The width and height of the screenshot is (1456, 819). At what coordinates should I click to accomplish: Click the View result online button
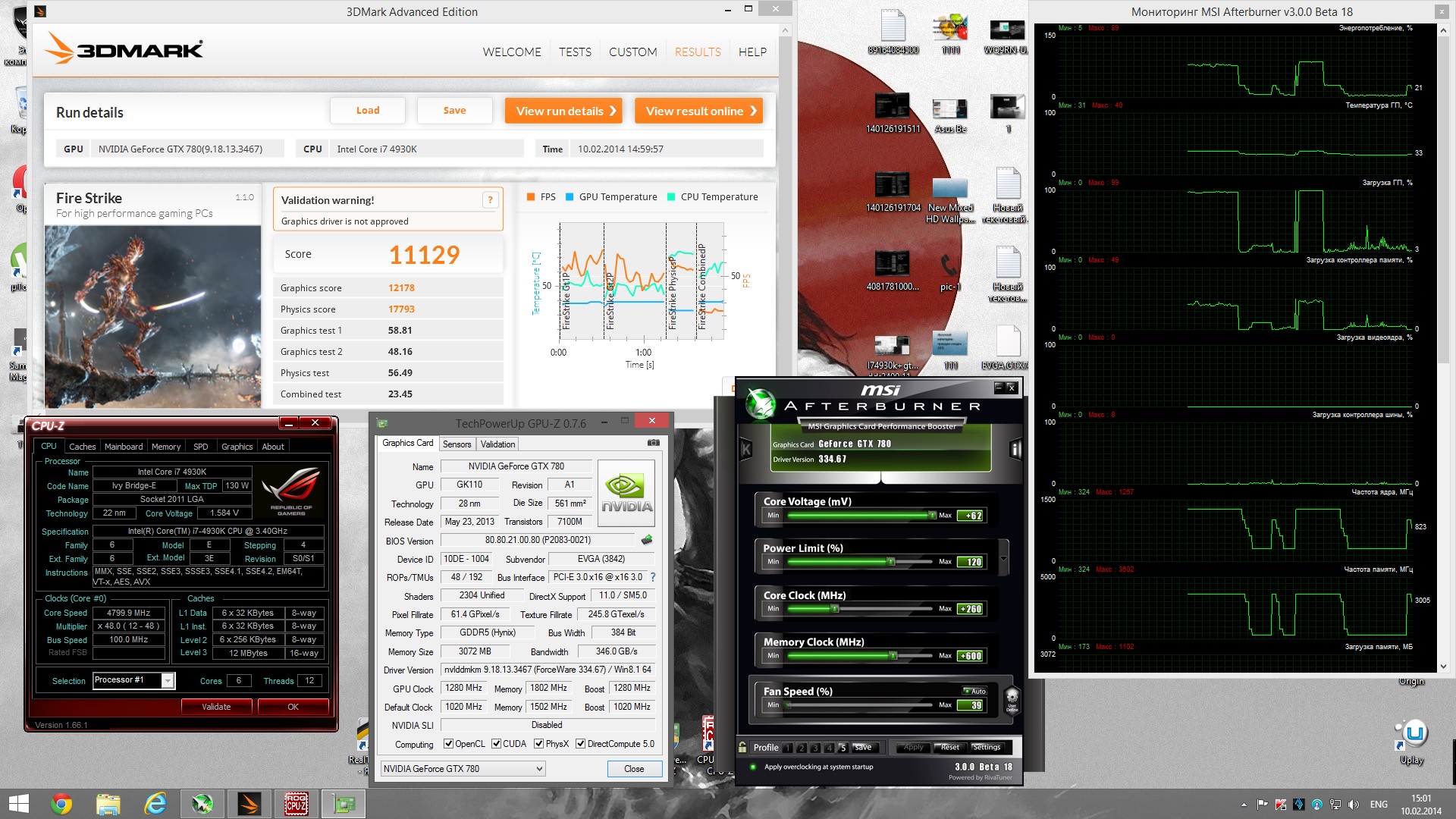tap(698, 111)
